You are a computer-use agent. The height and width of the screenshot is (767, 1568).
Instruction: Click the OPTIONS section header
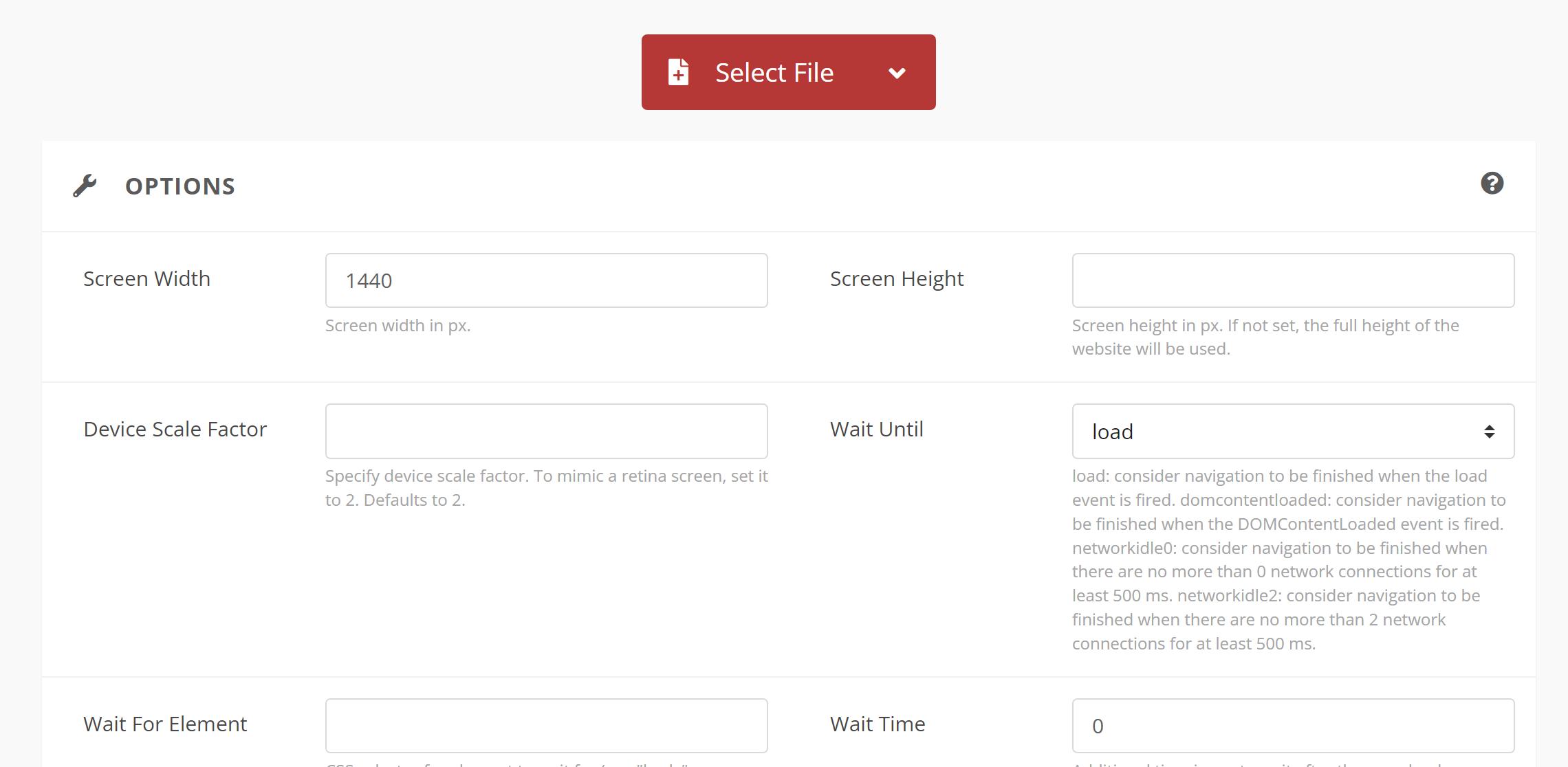click(x=179, y=185)
